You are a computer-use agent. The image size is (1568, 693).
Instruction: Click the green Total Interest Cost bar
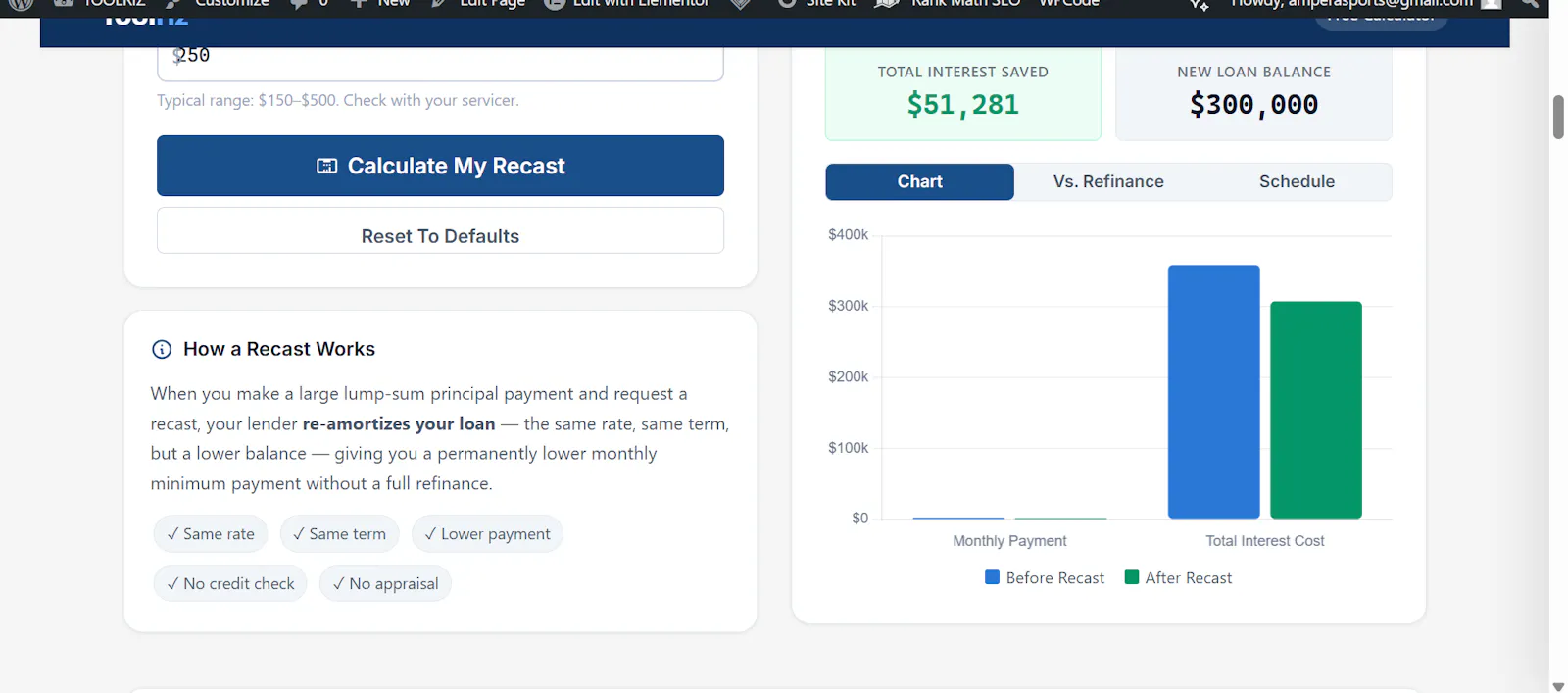point(1316,410)
